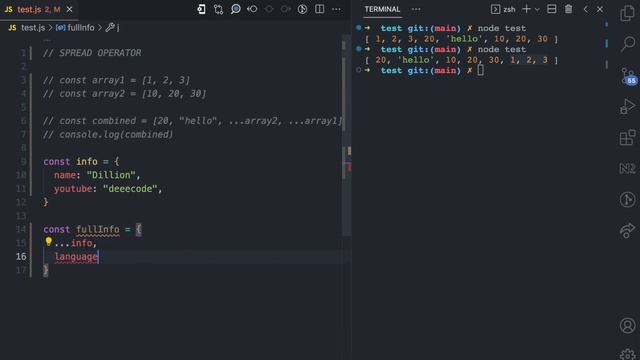The height and width of the screenshot is (360, 640).
Task: Click the left chevron in terminal panel header
Action: (585, 9)
